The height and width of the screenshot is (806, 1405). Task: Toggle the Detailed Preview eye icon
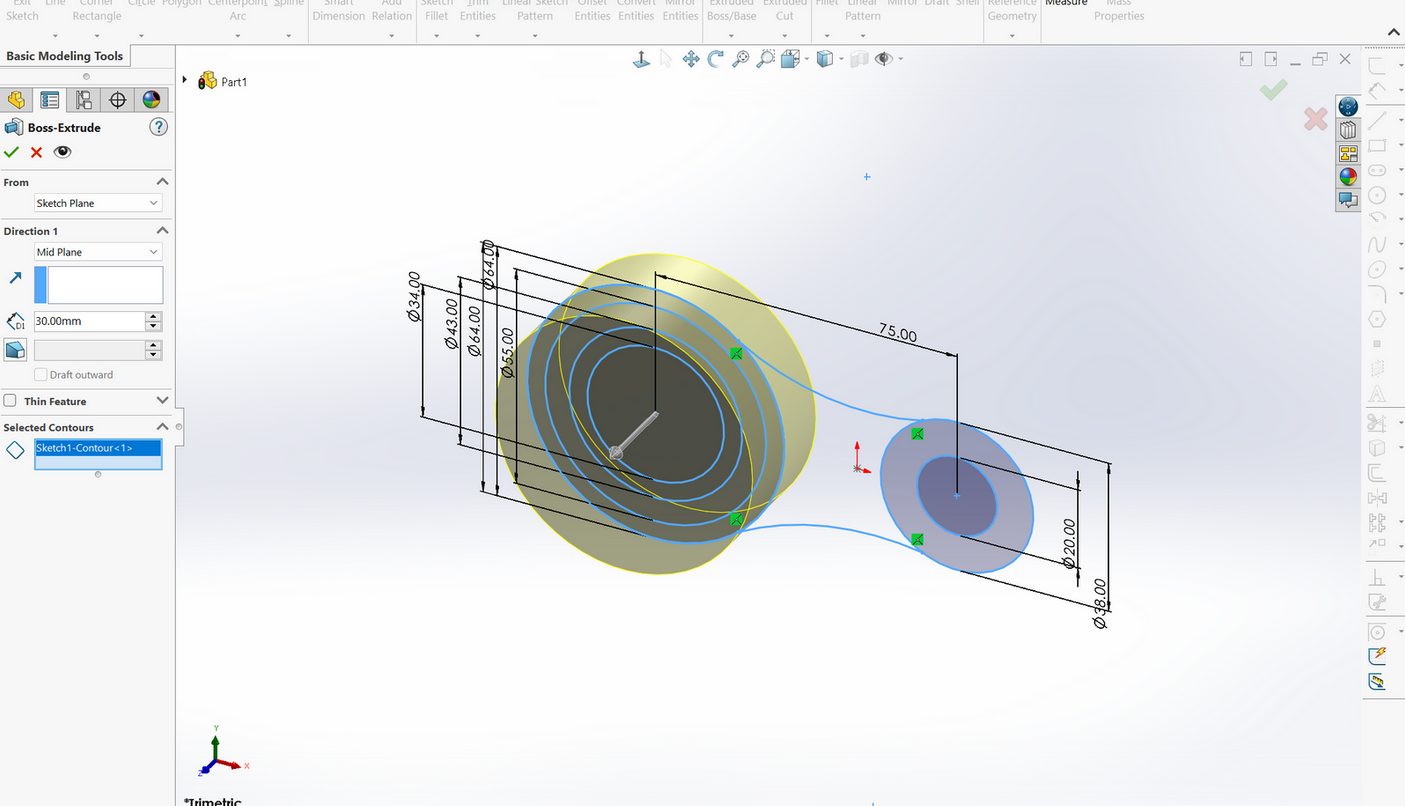pyautogui.click(x=63, y=152)
